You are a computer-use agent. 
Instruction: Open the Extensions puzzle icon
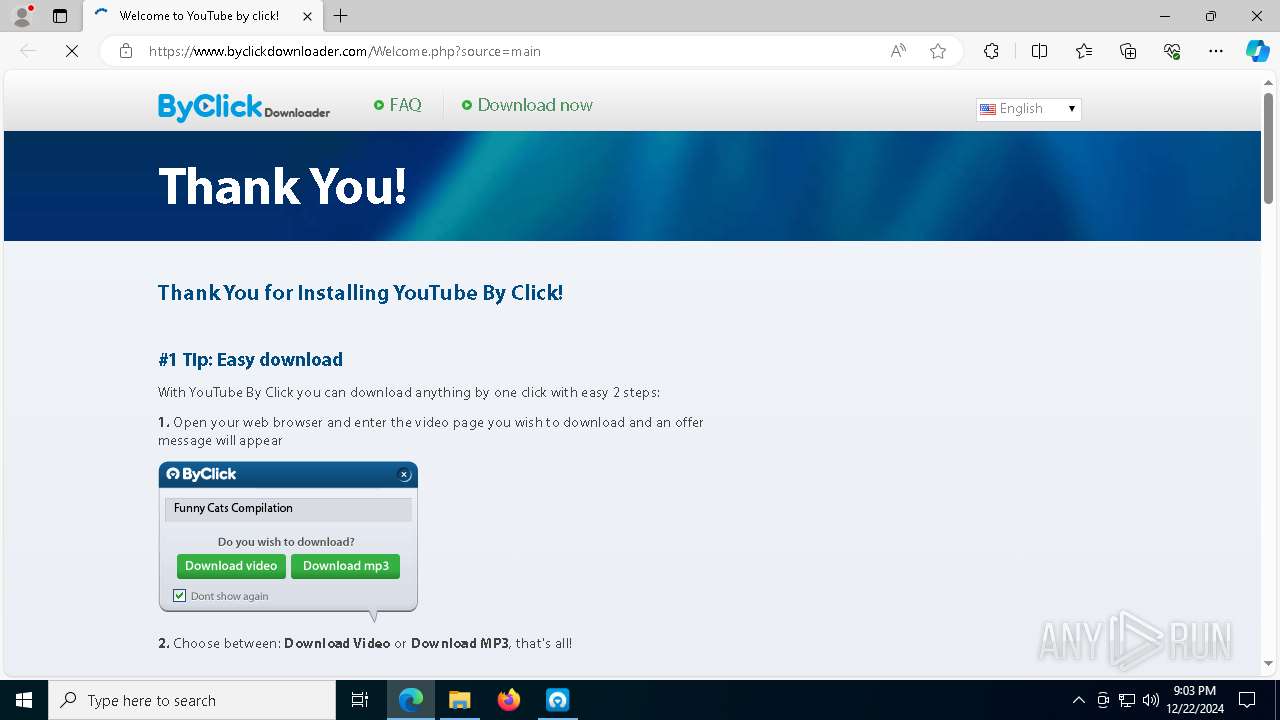pyautogui.click(x=991, y=51)
